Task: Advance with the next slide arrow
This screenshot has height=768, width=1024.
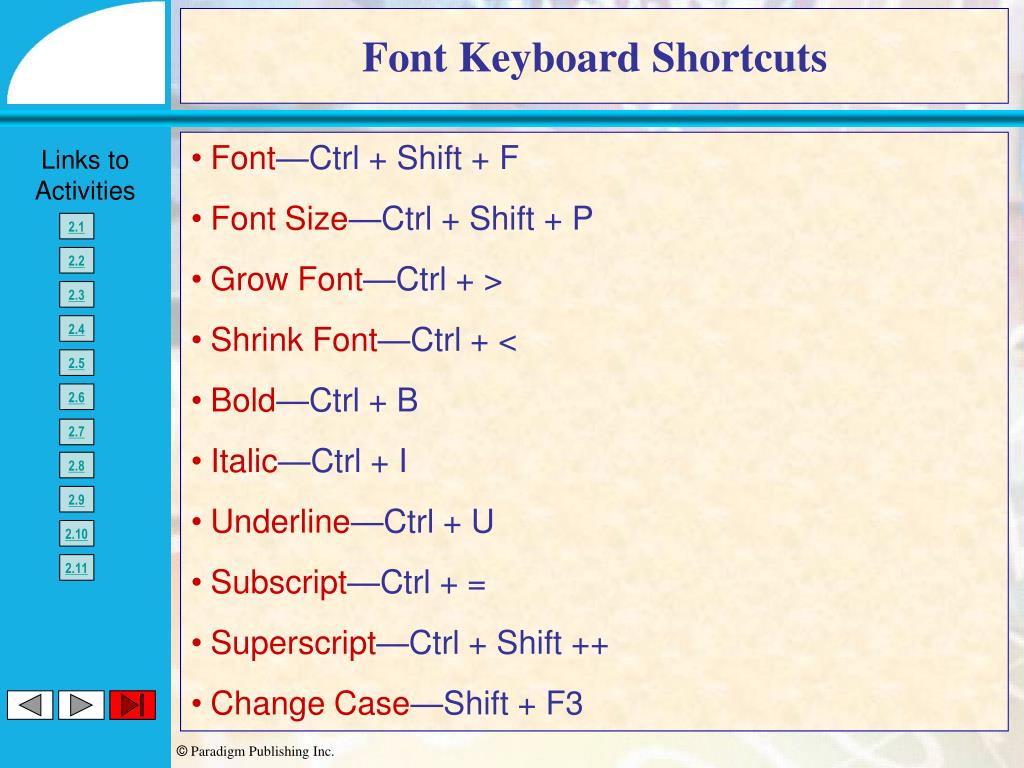Action: 81,705
